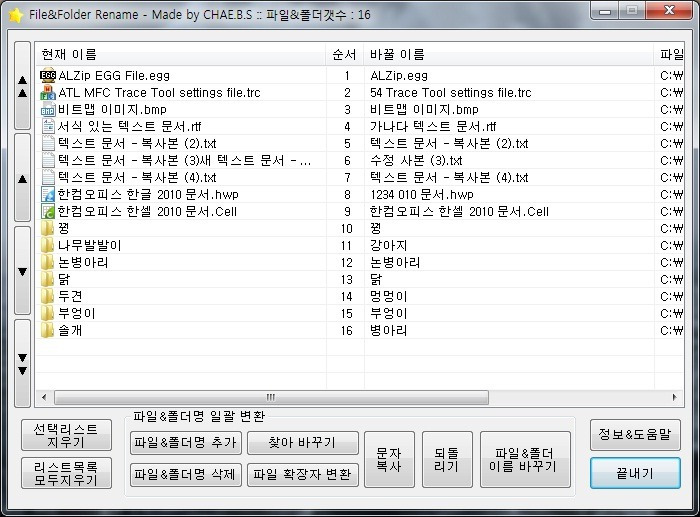Click the move-to-top double up arrow button
Viewport: 700px width, 517px height.
[22, 86]
